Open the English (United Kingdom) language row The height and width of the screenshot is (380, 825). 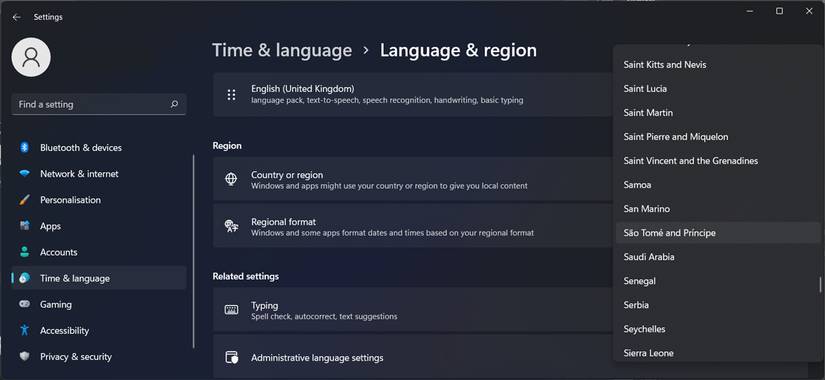[x=413, y=95]
